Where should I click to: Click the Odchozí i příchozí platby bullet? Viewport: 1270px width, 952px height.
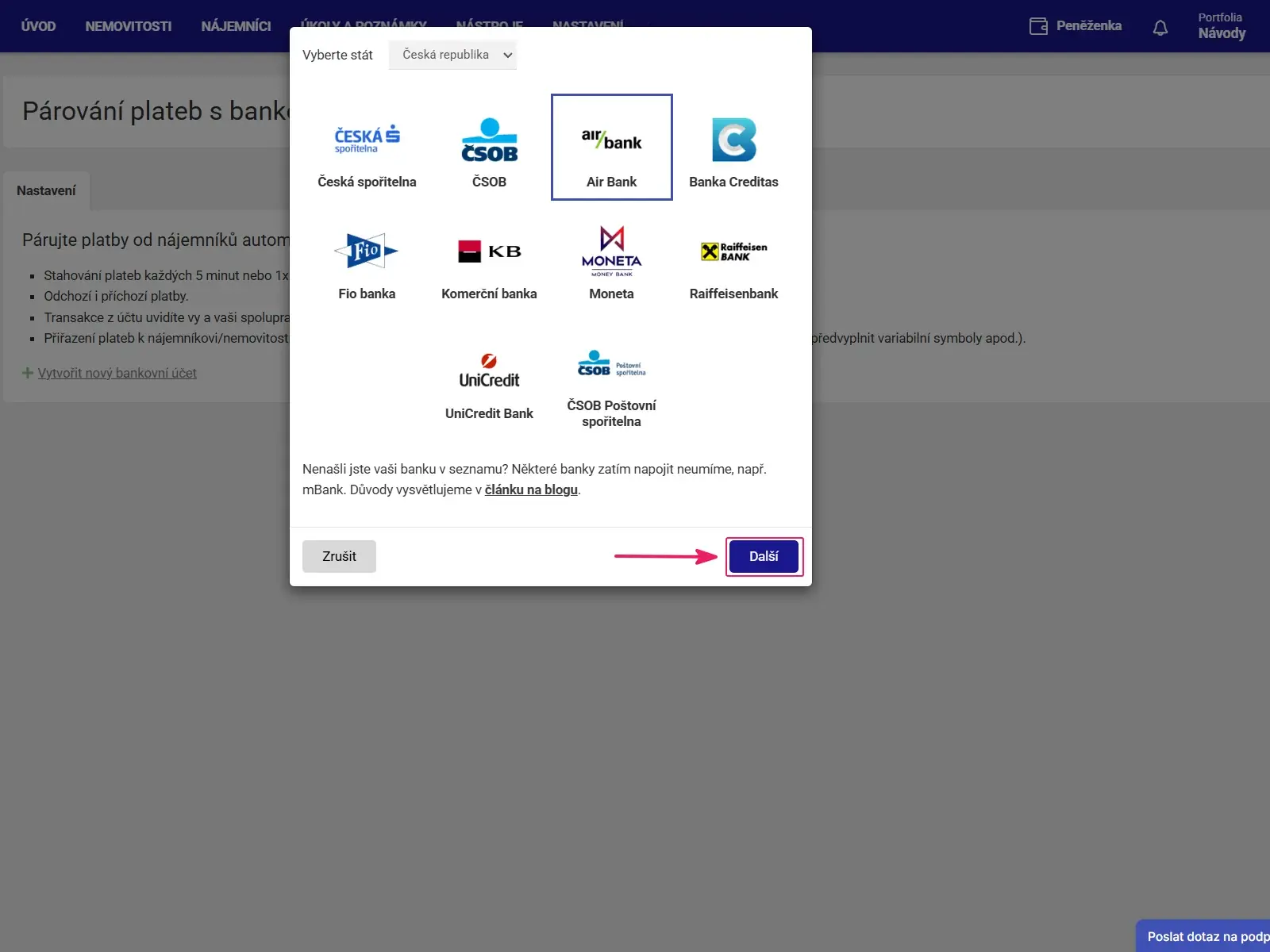click(116, 296)
